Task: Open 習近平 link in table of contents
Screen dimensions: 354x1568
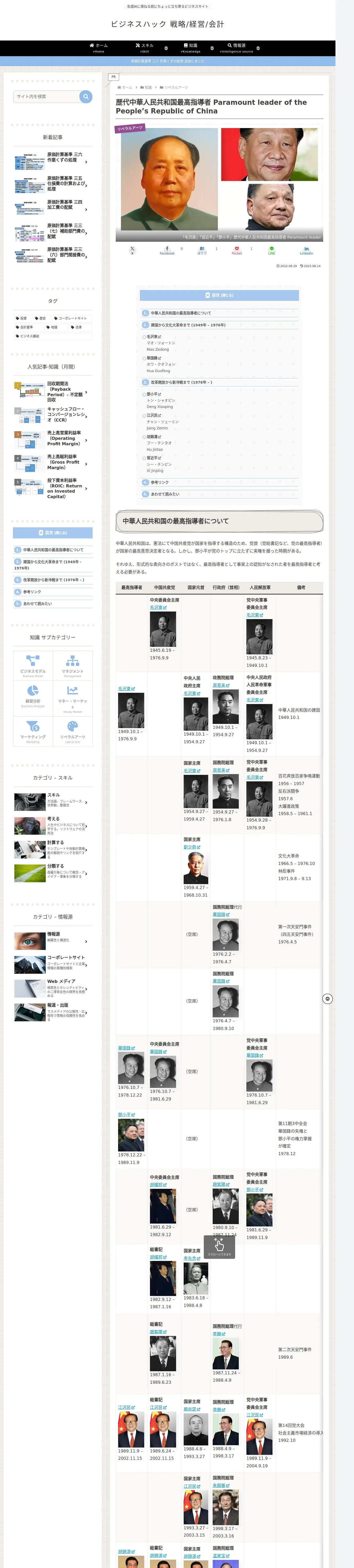Action: click(153, 458)
